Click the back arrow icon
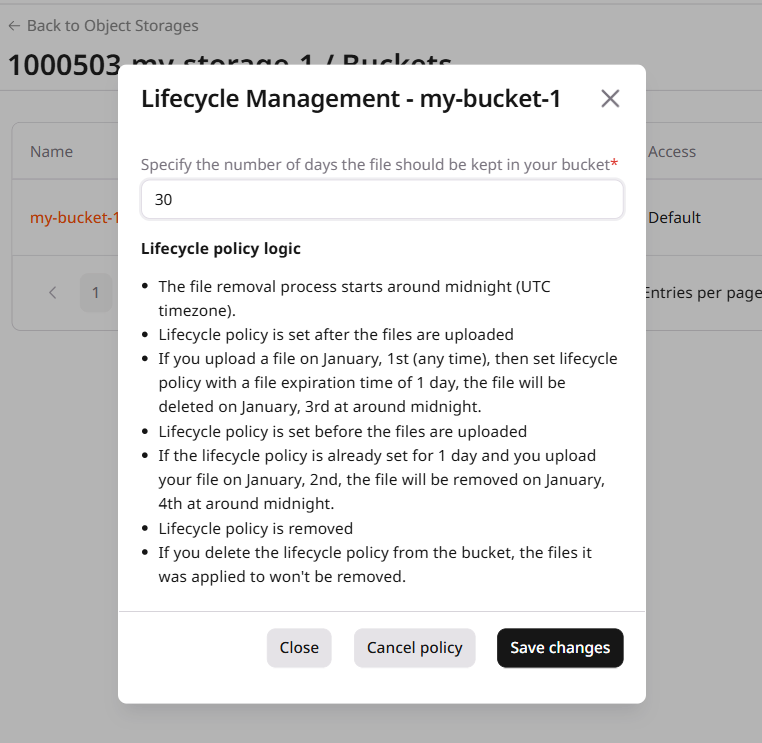 tap(14, 26)
